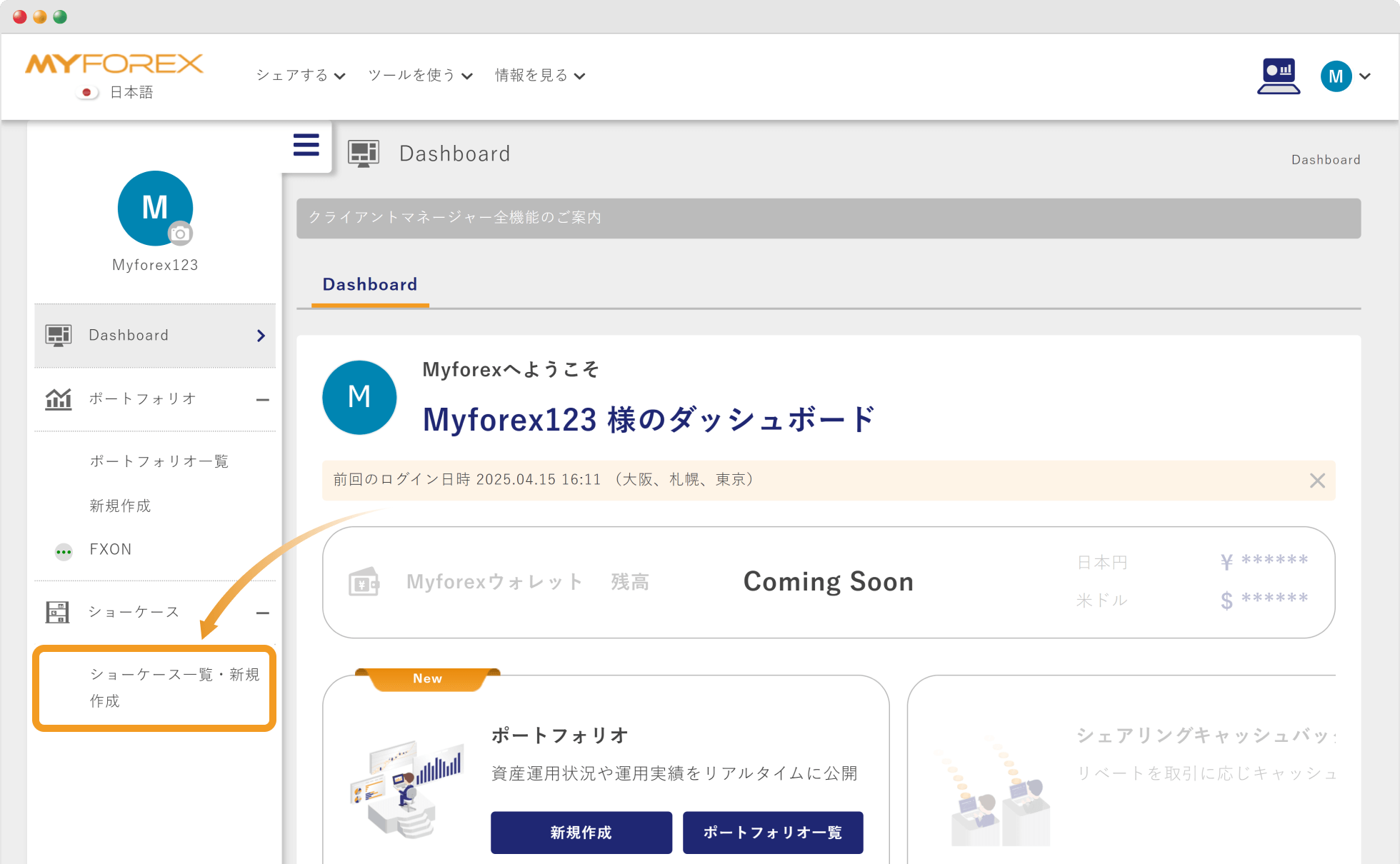This screenshot has width=1400, height=864.
Task: Click the 新規作成 button on the portfolio card
Action: pyautogui.click(x=581, y=833)
